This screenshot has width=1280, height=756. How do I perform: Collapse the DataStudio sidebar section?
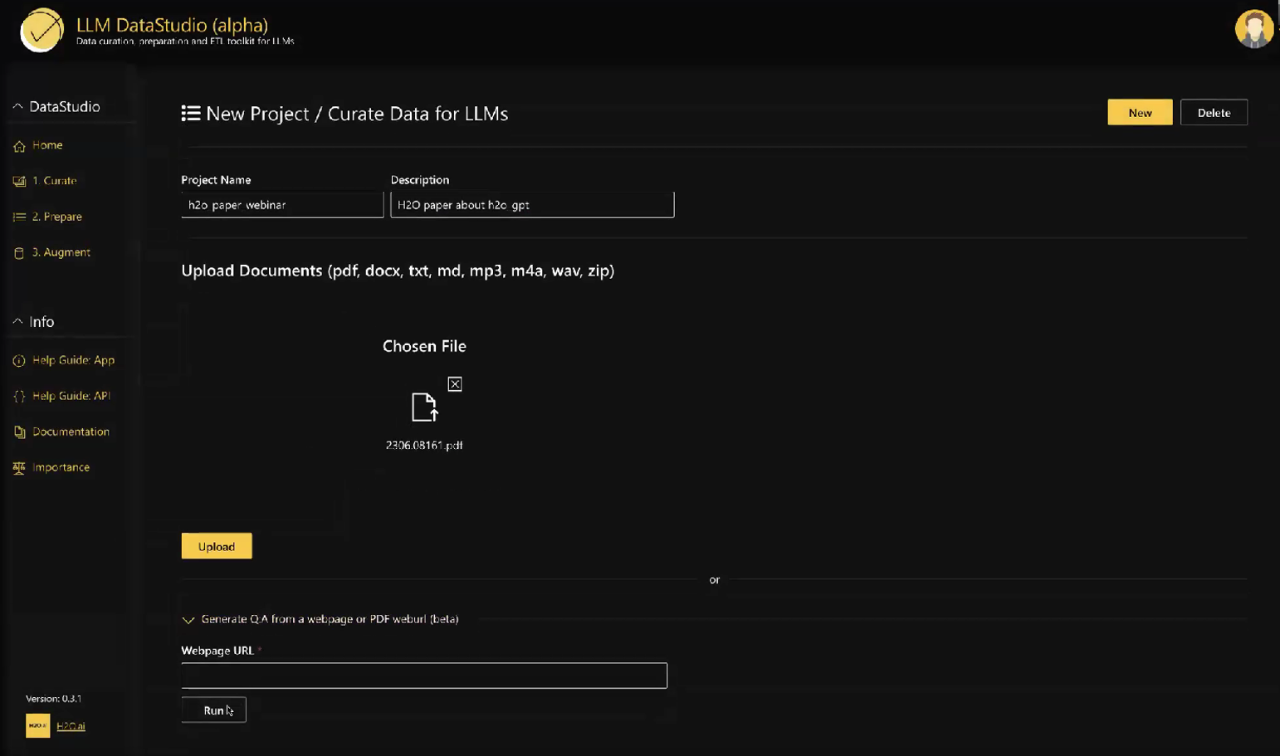pos(17,107)
